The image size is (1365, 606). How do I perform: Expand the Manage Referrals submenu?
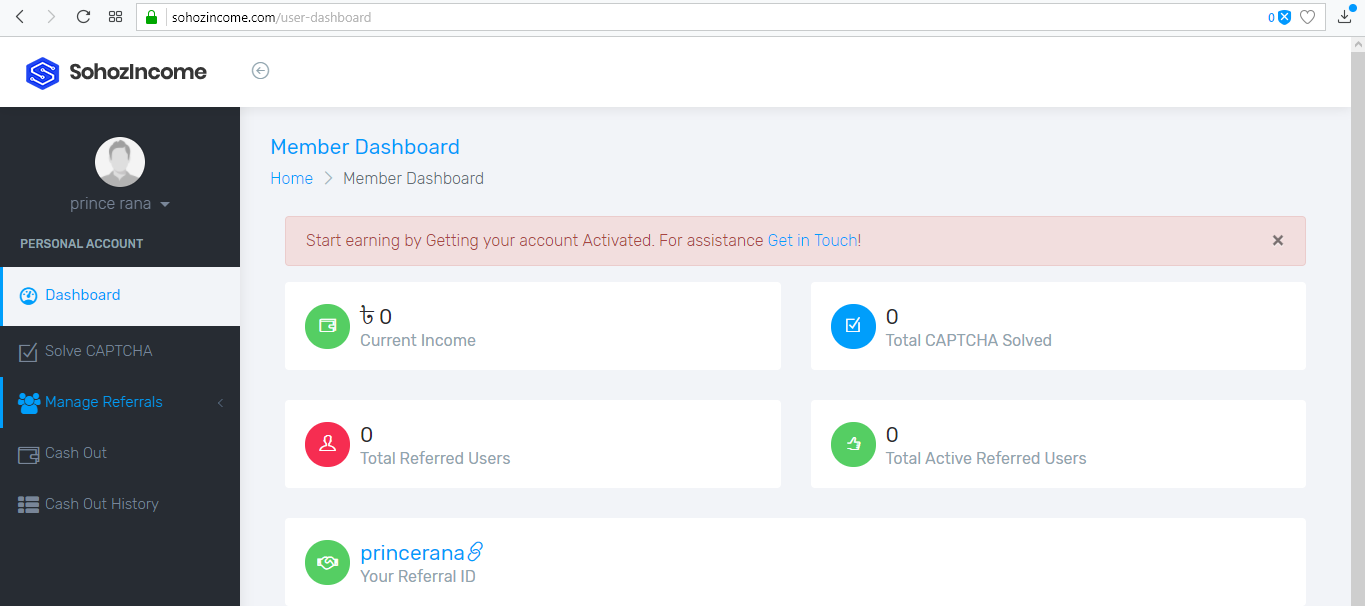click(104, 402)
